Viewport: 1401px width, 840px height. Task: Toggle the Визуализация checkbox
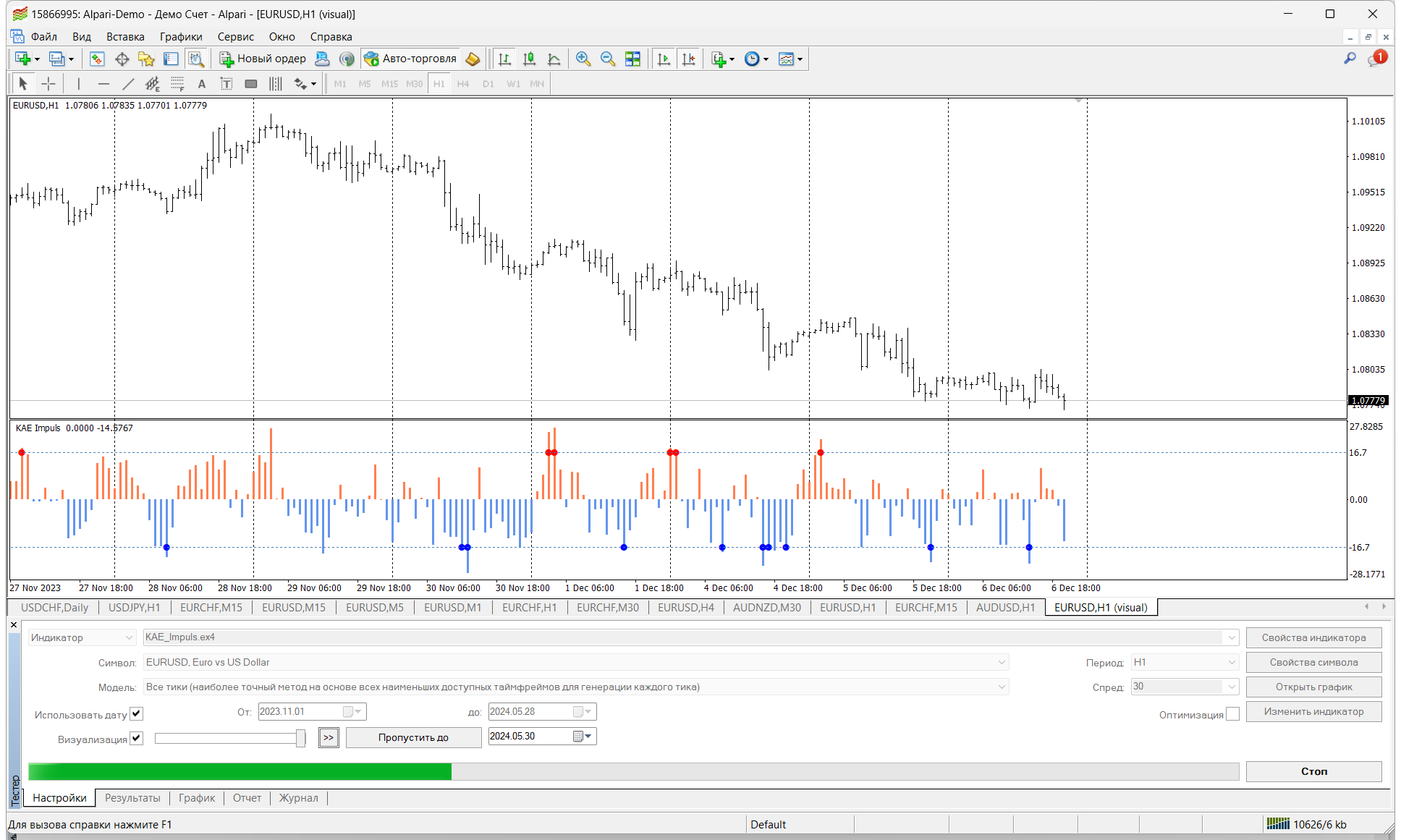coord(136,739)
